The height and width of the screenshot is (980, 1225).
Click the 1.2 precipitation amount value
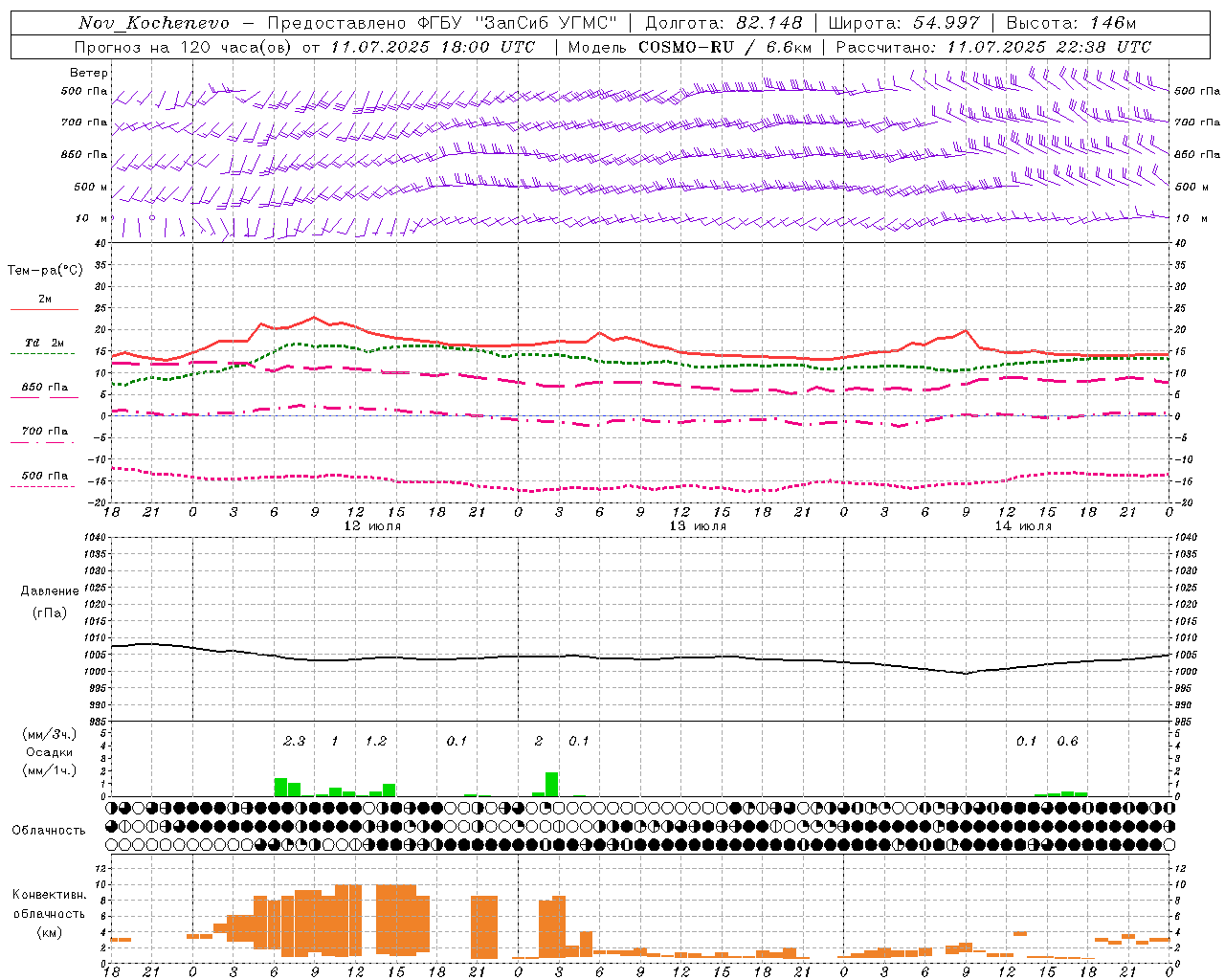click(376, 741)
